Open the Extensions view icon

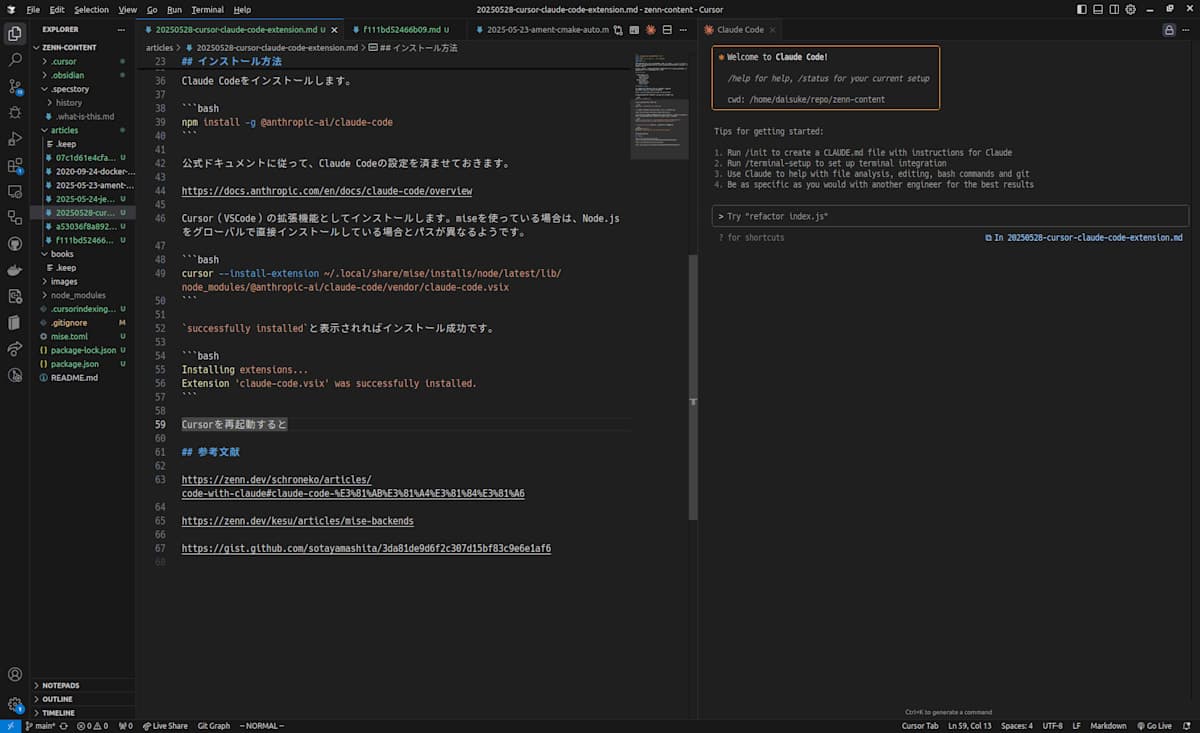[15, 165]
